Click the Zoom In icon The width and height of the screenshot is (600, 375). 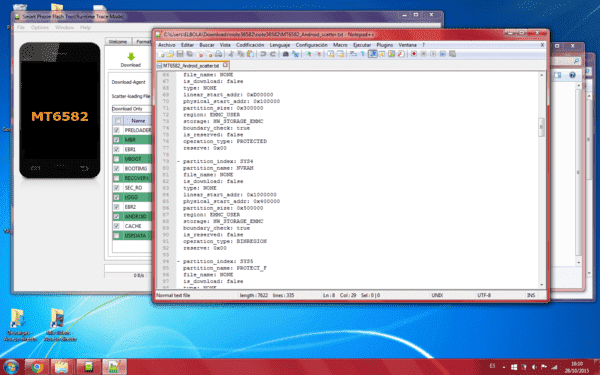point(309,54)
